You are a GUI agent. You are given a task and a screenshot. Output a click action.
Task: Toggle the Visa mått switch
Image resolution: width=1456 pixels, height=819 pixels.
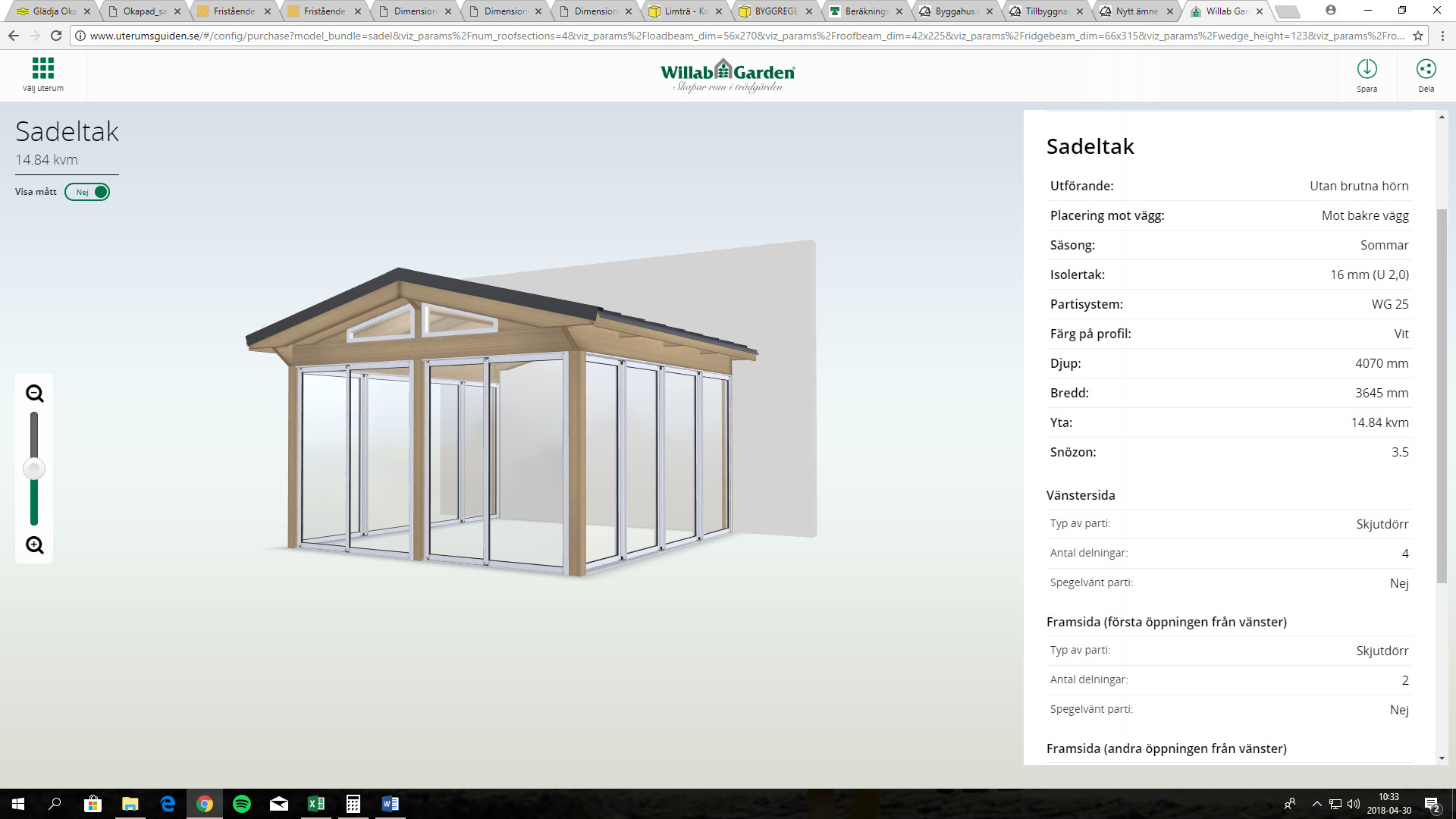click(x=87, y=192)
